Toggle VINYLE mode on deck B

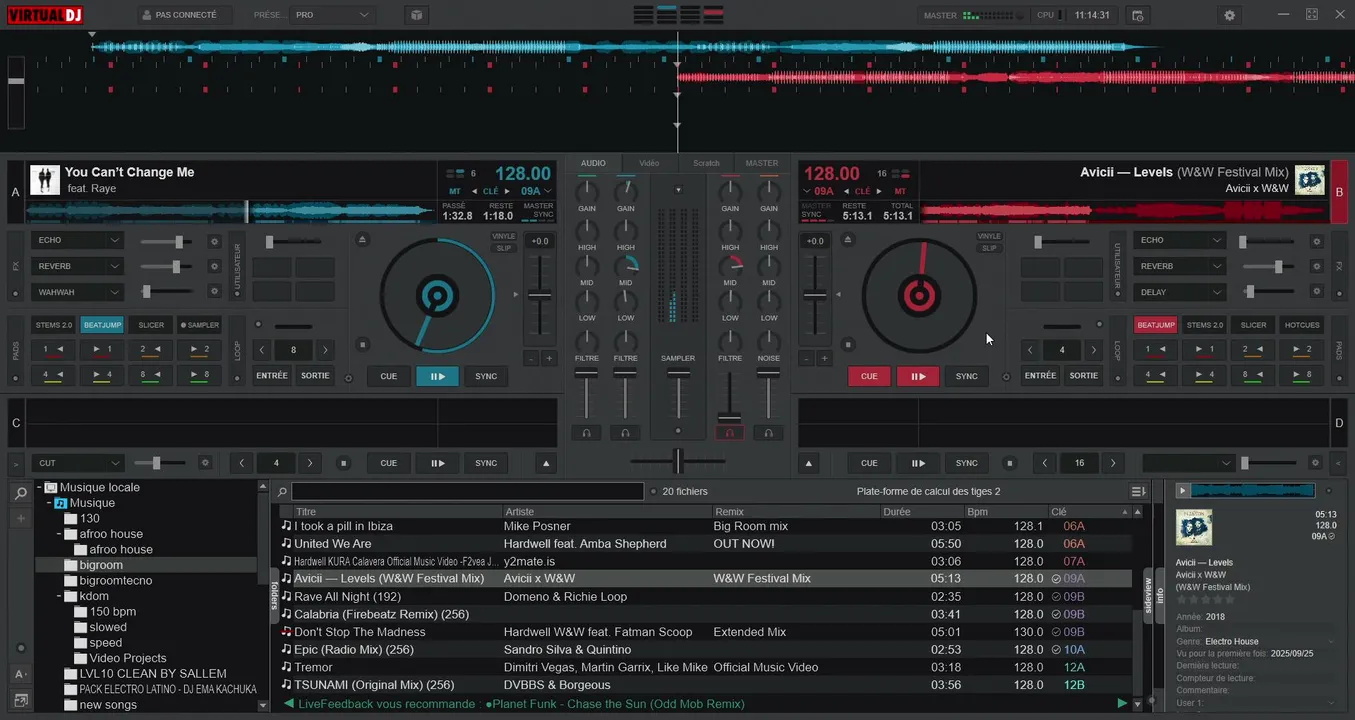989,236
